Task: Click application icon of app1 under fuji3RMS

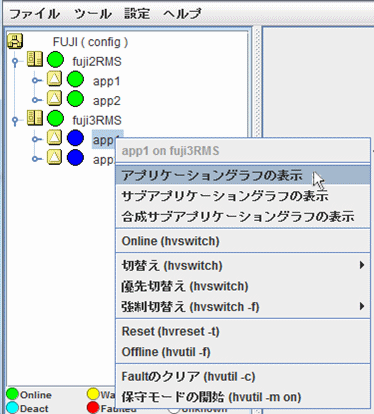Action: pyautogui.click(x=54, y=138)
